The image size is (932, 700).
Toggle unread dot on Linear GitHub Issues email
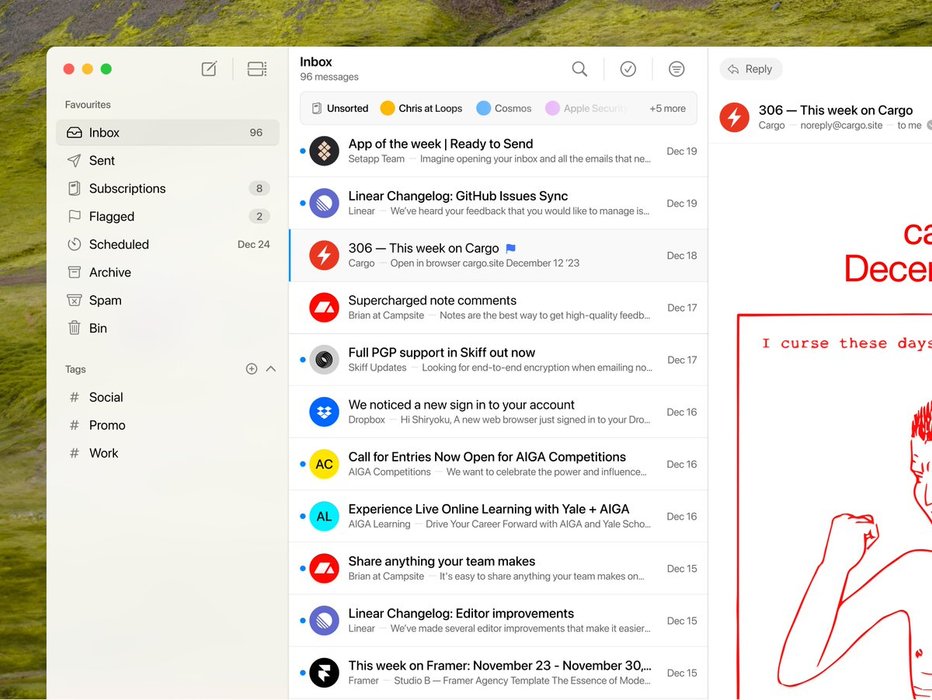[303, 203]
